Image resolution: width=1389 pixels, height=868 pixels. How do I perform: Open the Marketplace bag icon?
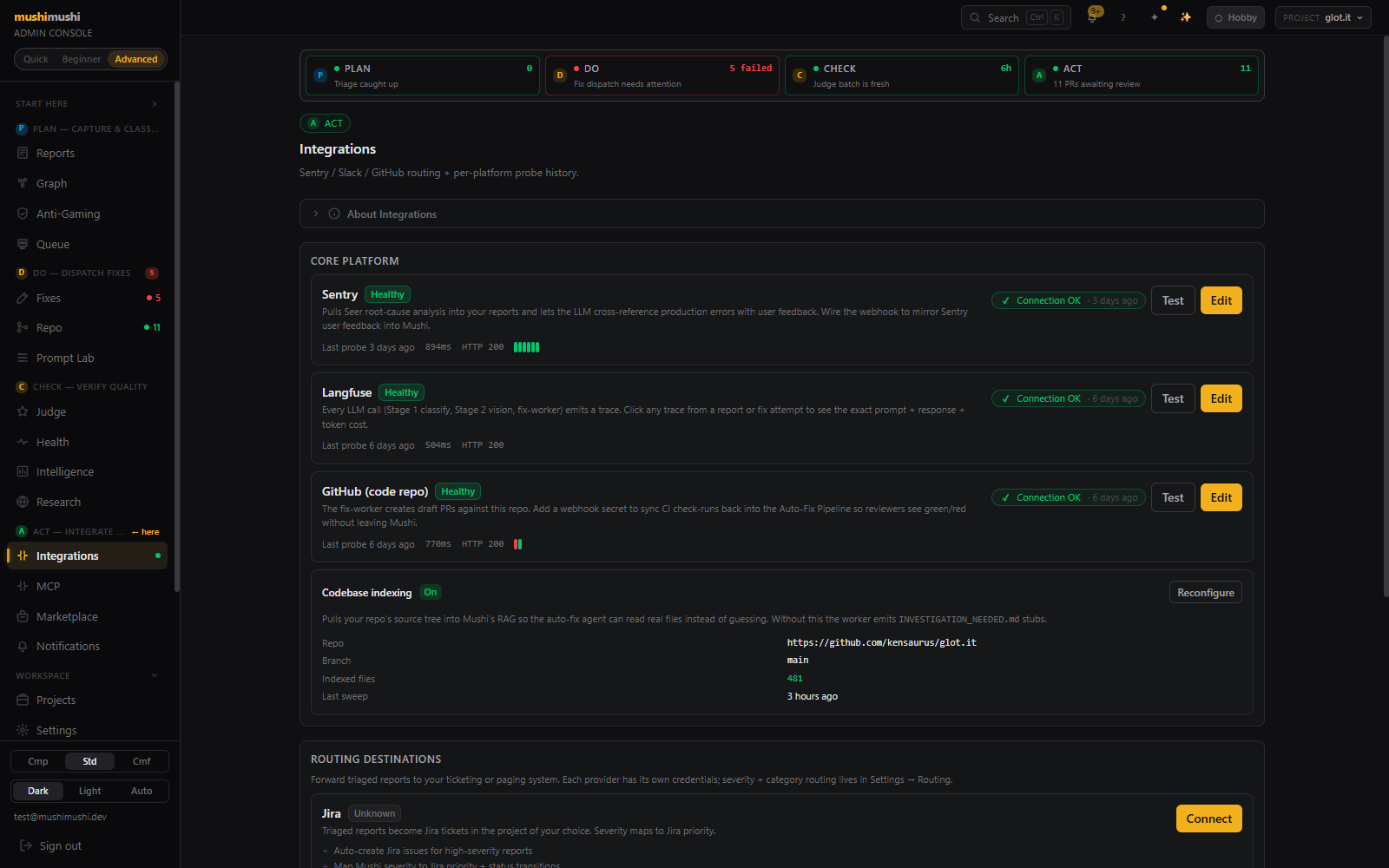(23, 616)
